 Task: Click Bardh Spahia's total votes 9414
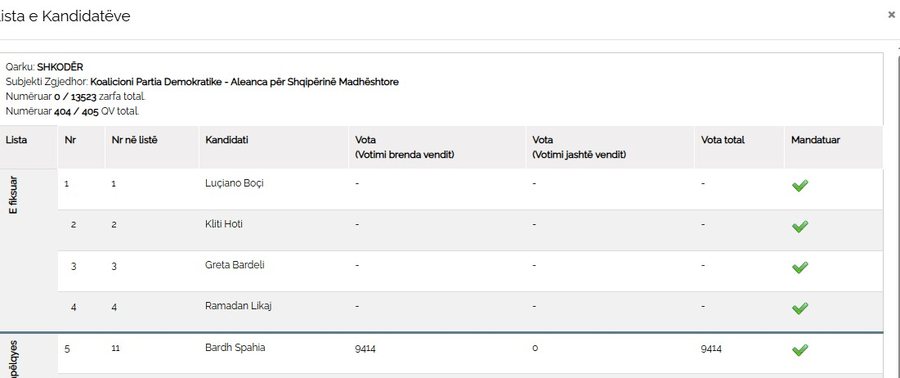711,349
